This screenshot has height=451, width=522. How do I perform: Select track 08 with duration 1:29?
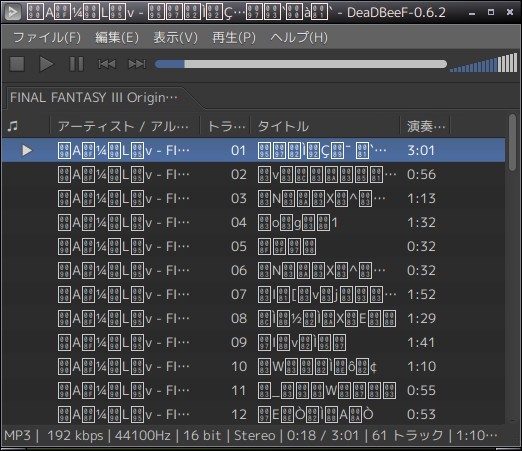coord(253,318)
